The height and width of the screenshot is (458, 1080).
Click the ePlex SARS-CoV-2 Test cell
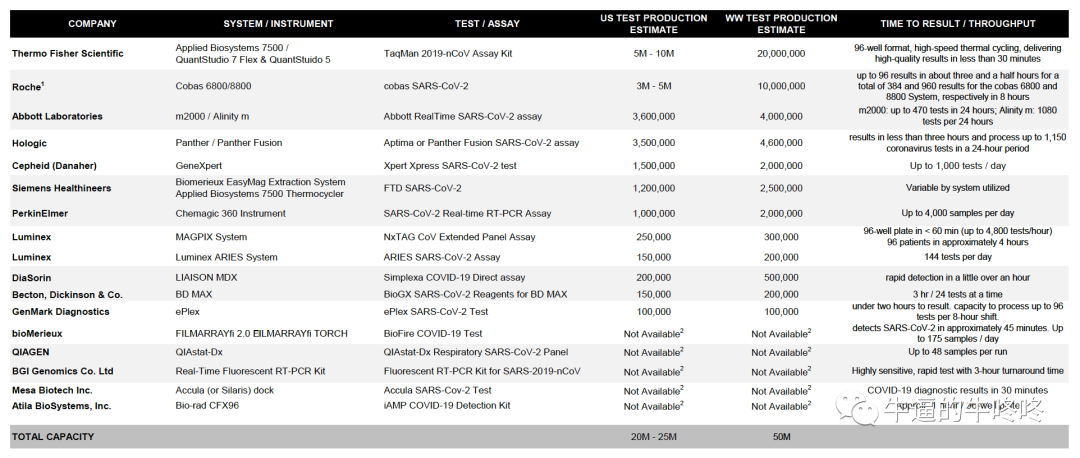[x=435, y=311]
